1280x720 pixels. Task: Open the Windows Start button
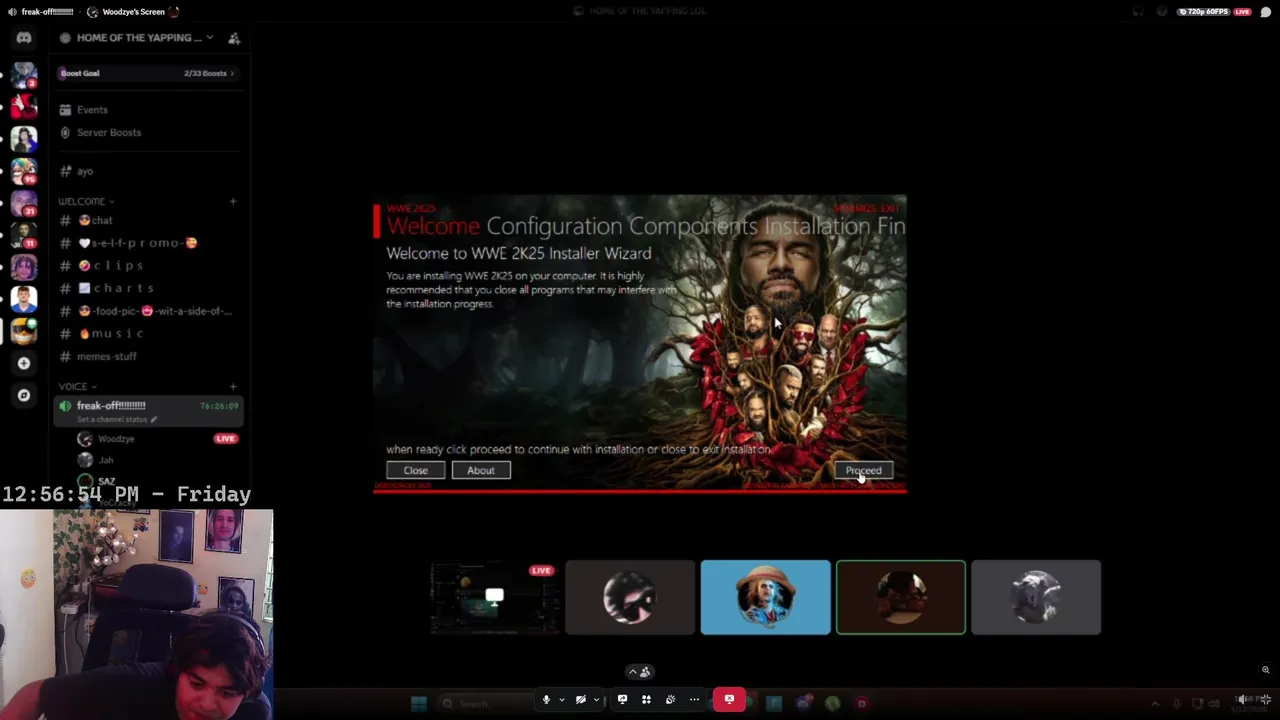pos(419,703)
